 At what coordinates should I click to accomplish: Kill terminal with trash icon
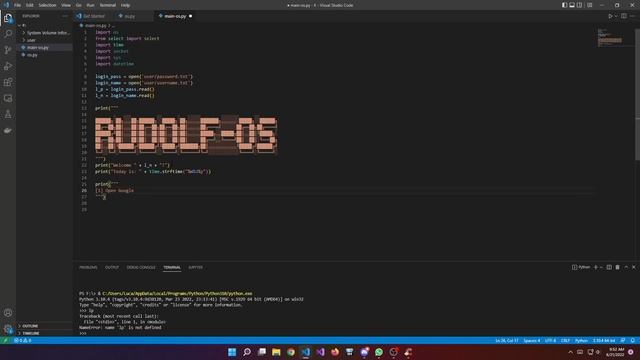618,267
